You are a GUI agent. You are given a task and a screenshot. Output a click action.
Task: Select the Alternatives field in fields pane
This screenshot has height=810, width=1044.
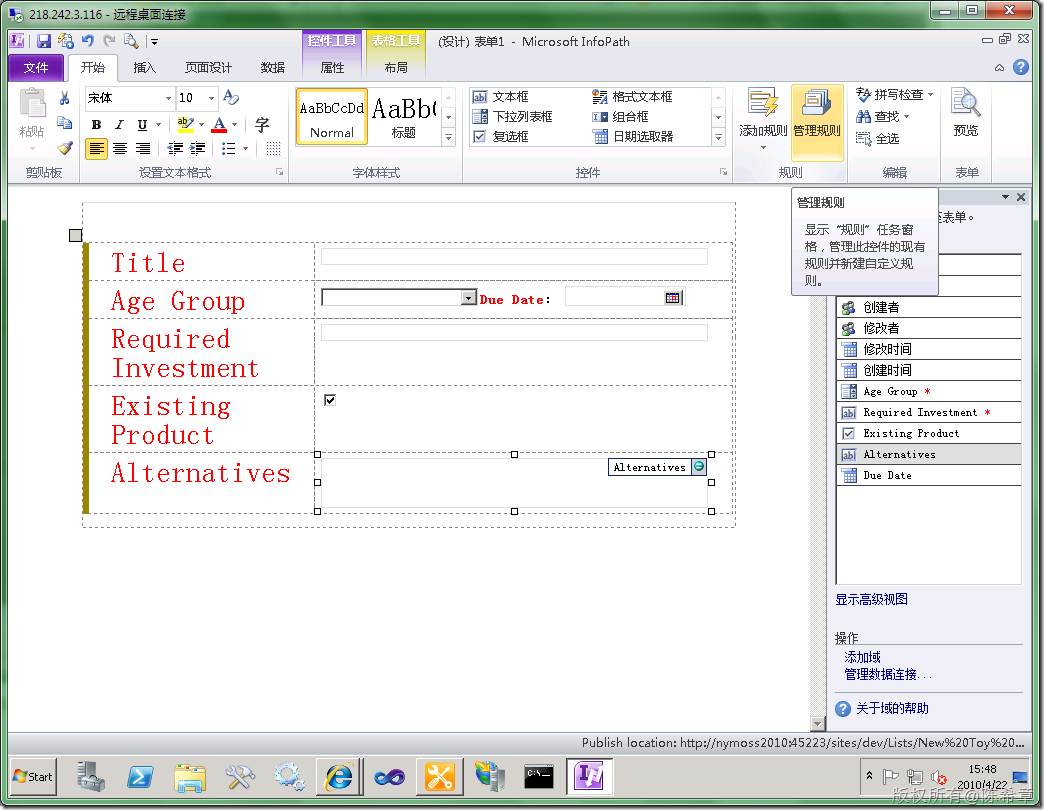click(x=929, y=455)
